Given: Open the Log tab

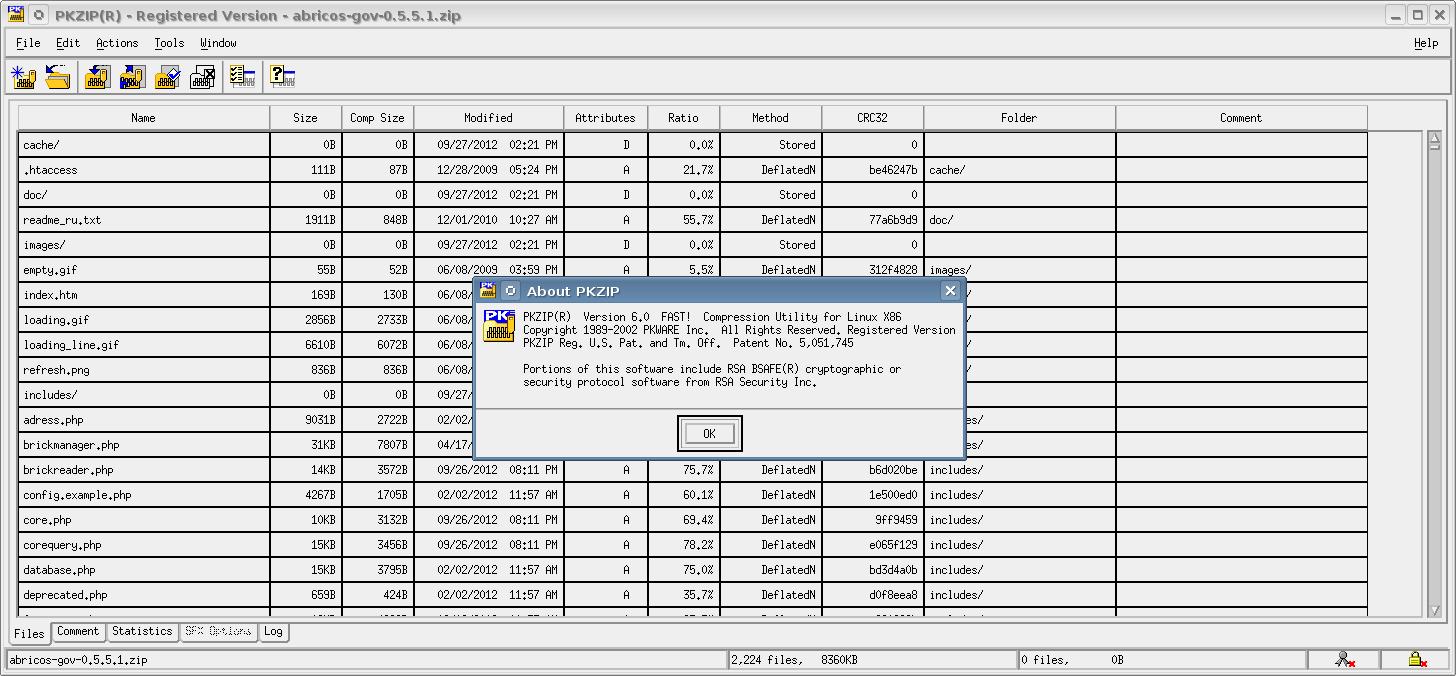Looking at the screenshot, I should pyautogui.click(x=273, y=631).
